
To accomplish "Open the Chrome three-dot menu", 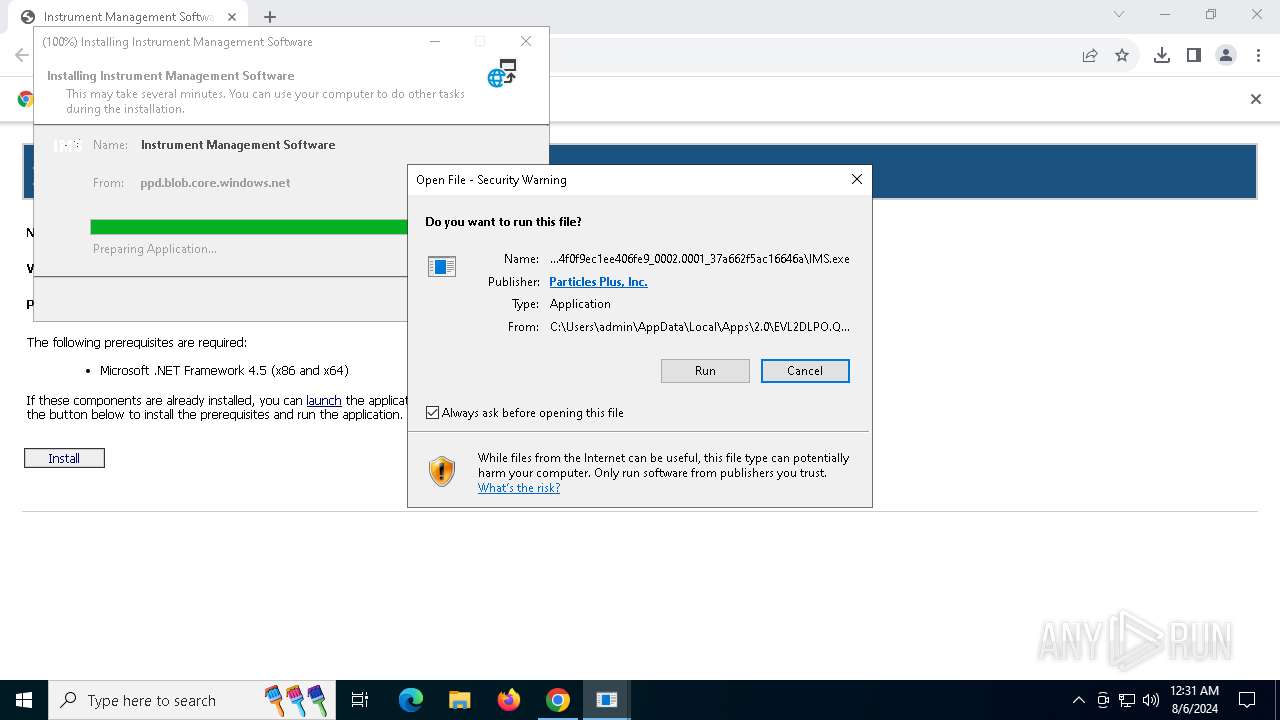I will pyautogui.click(x=1258, y=55).
